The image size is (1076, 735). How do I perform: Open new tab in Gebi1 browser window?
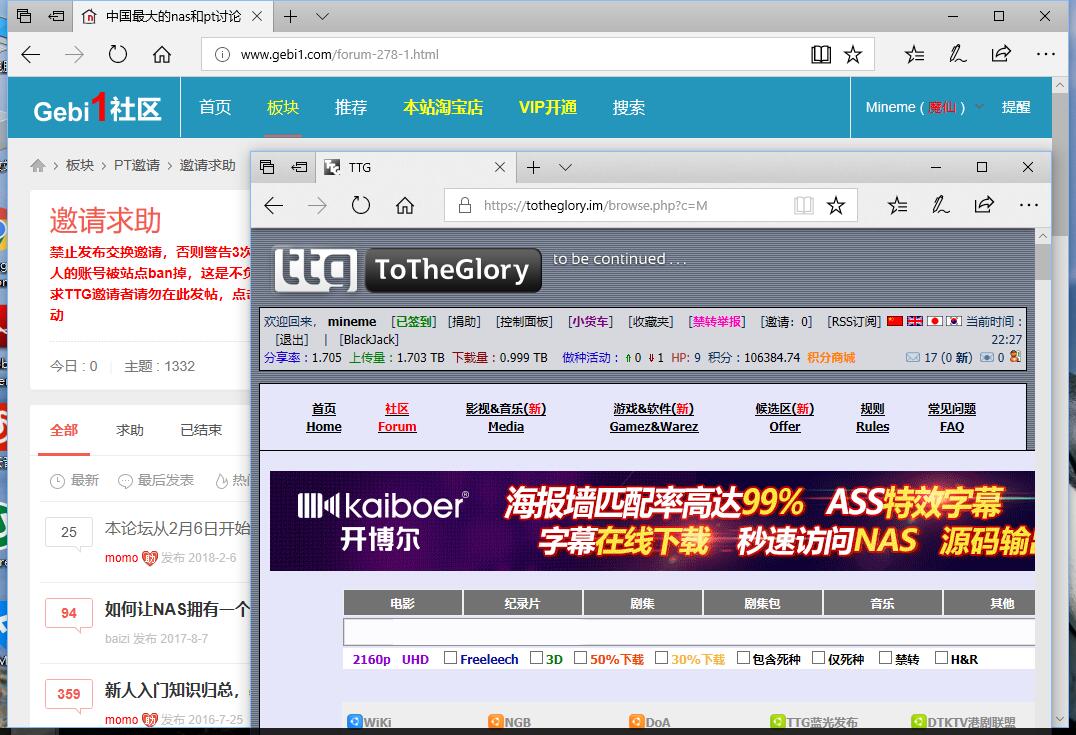(x=290, y=16)
